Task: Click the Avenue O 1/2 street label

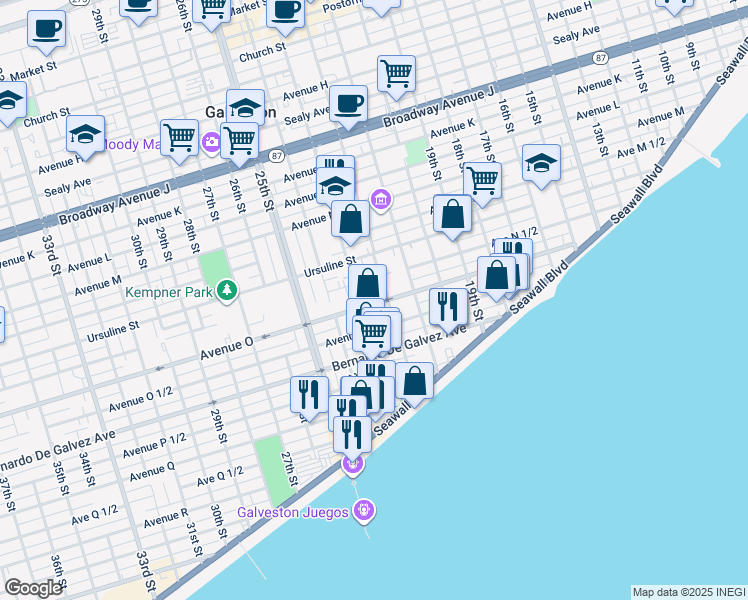Action: pos(141,399)
